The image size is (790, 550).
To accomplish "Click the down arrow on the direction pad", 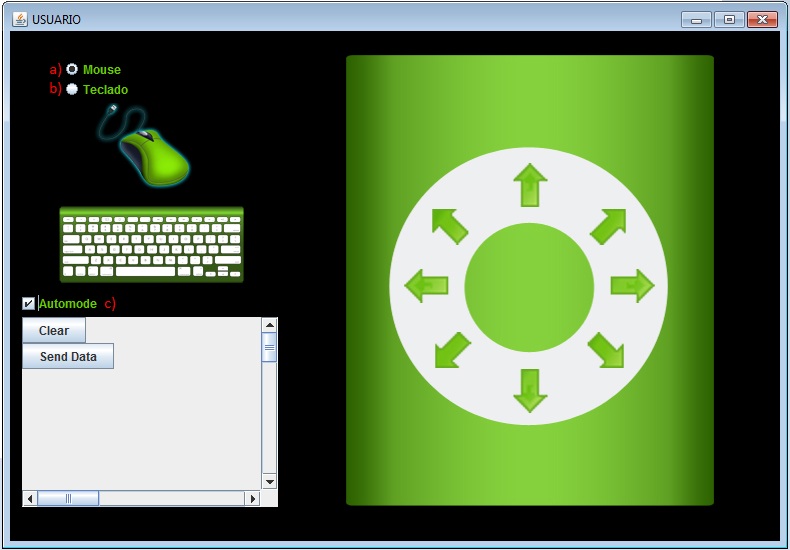I will pos(530,390).
